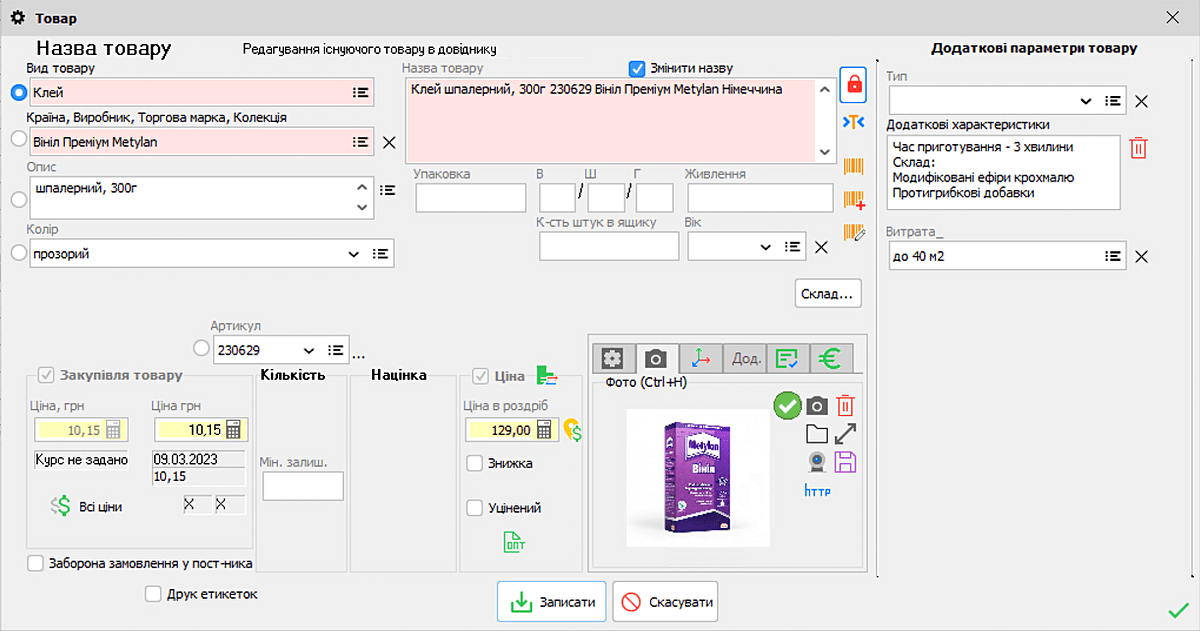Expand the Колір dropdown with прозорий
Screen dimensions: 1200x631
coord(352,255)
